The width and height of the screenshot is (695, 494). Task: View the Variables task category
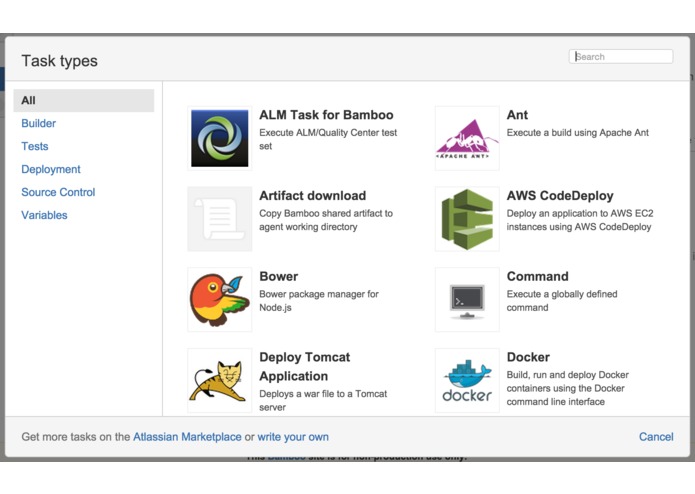(44, 215)
